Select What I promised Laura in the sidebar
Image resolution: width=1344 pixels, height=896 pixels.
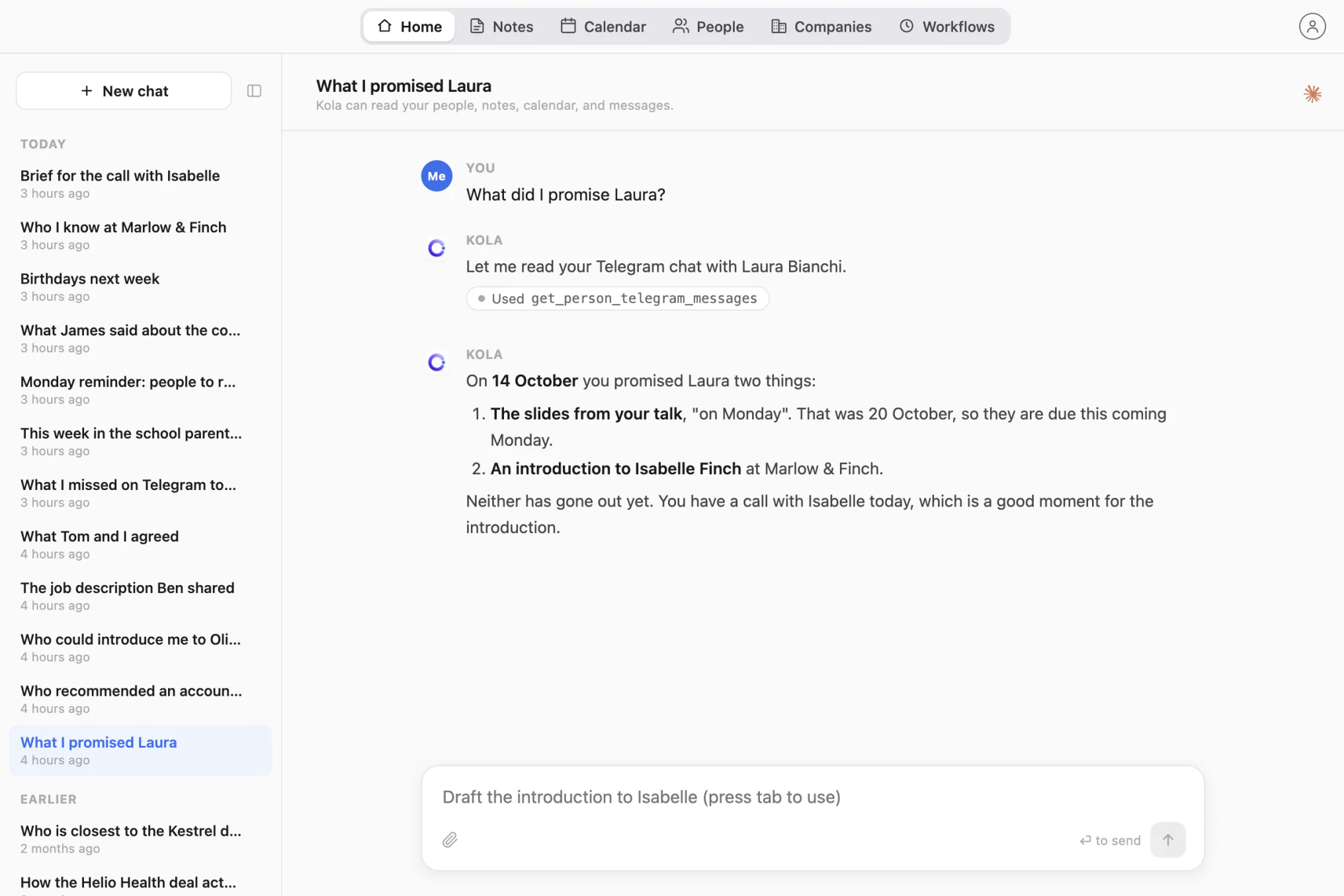[140, 751]
